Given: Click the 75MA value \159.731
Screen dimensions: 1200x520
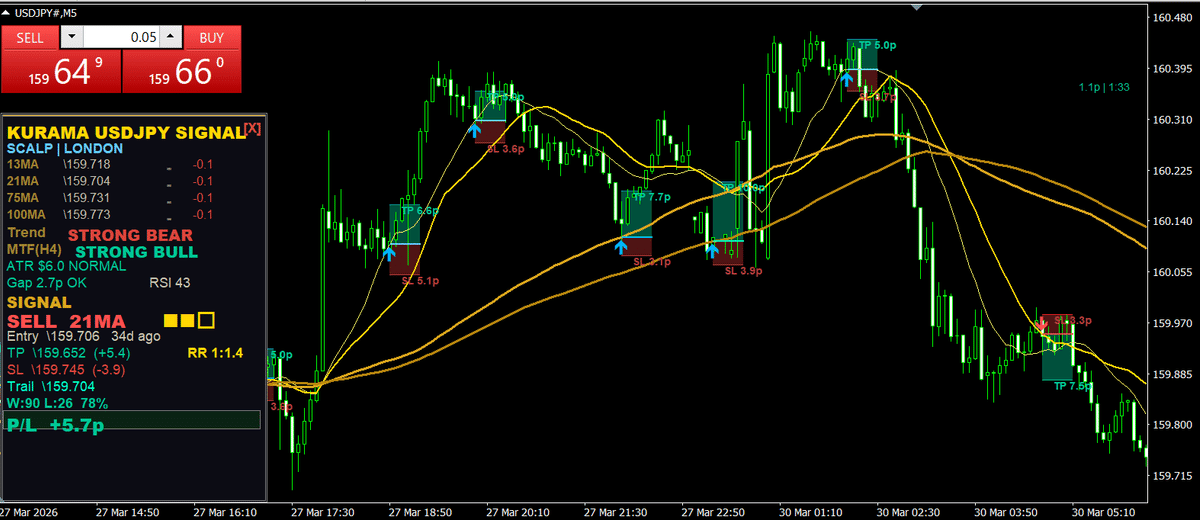Looking at the screenshot, I should pyautogui.click(x=87, y=198).
